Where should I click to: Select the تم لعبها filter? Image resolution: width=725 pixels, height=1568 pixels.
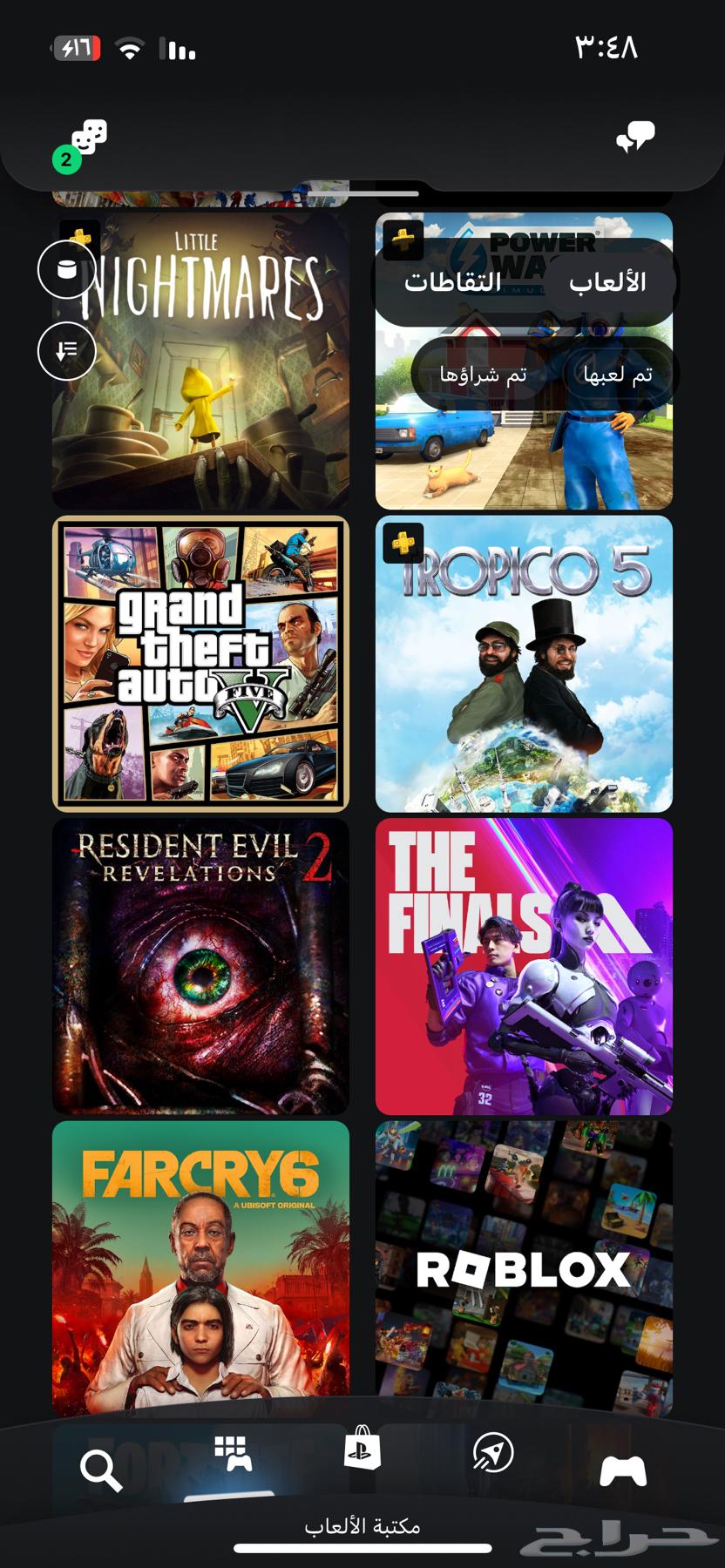pyautogui.click(x=618, y=375)
